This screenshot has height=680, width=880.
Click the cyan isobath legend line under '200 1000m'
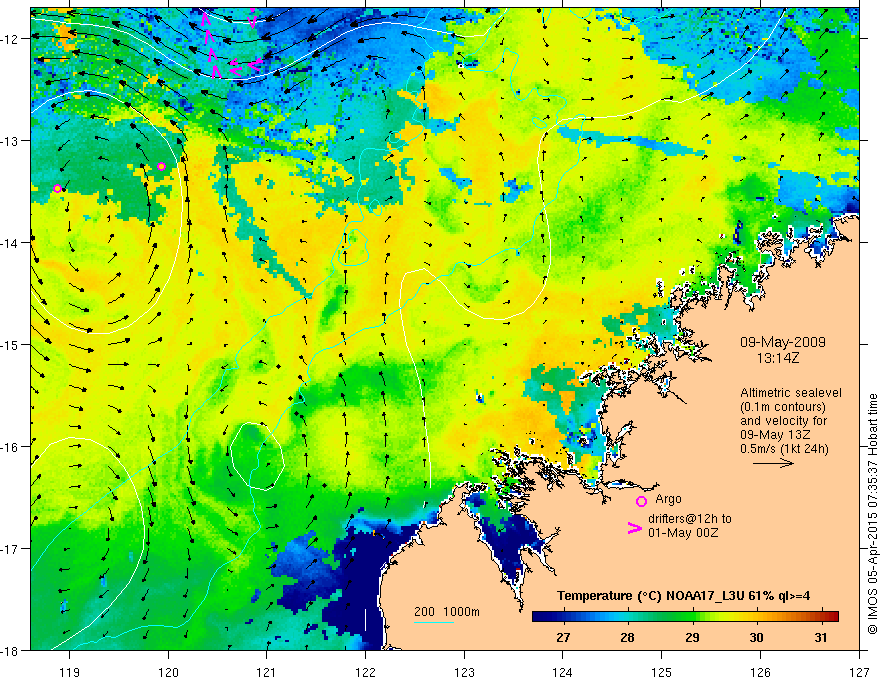pyautogui.click(x=434, y=622)
